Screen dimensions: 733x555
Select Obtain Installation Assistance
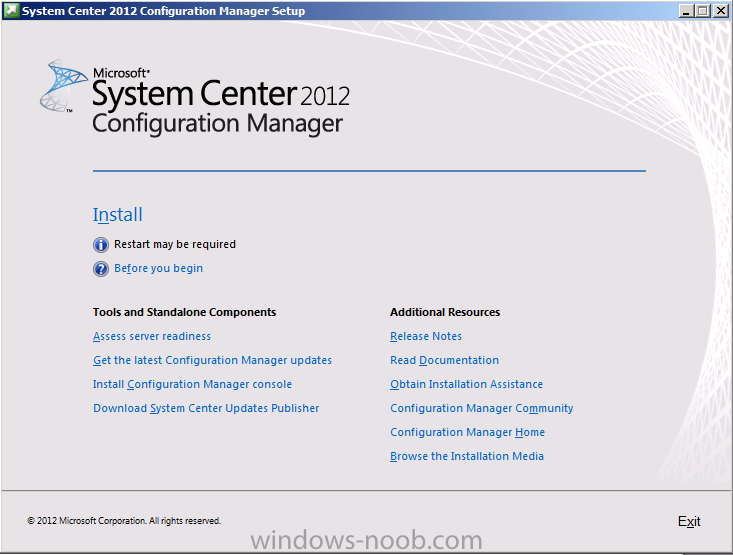pos(467,384)
